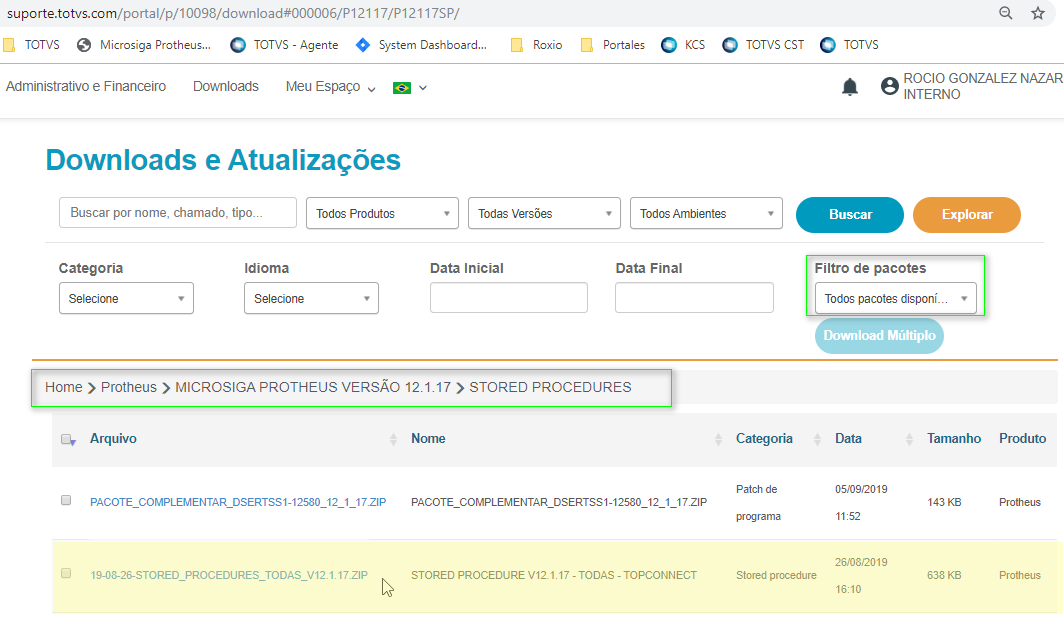Click the ROCIO GONZALEZ NAZAR user name

983,79
